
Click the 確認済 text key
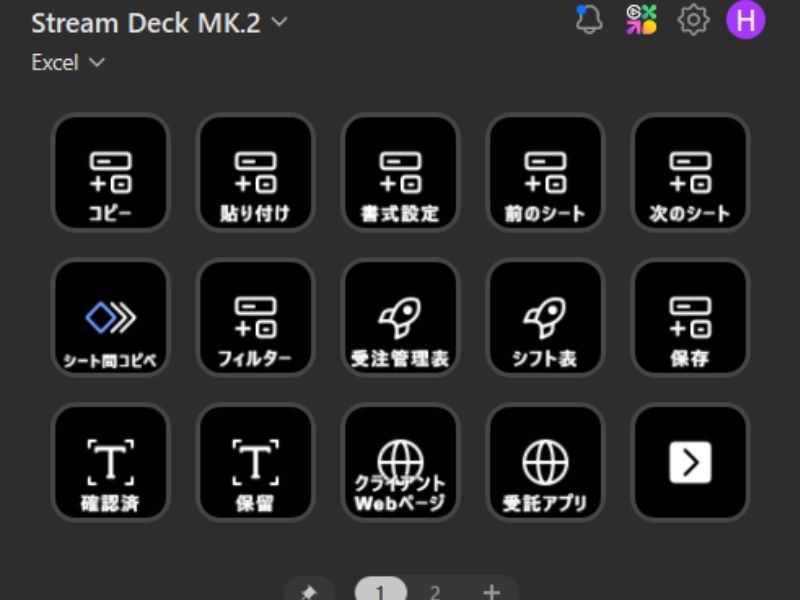(110, 463)
